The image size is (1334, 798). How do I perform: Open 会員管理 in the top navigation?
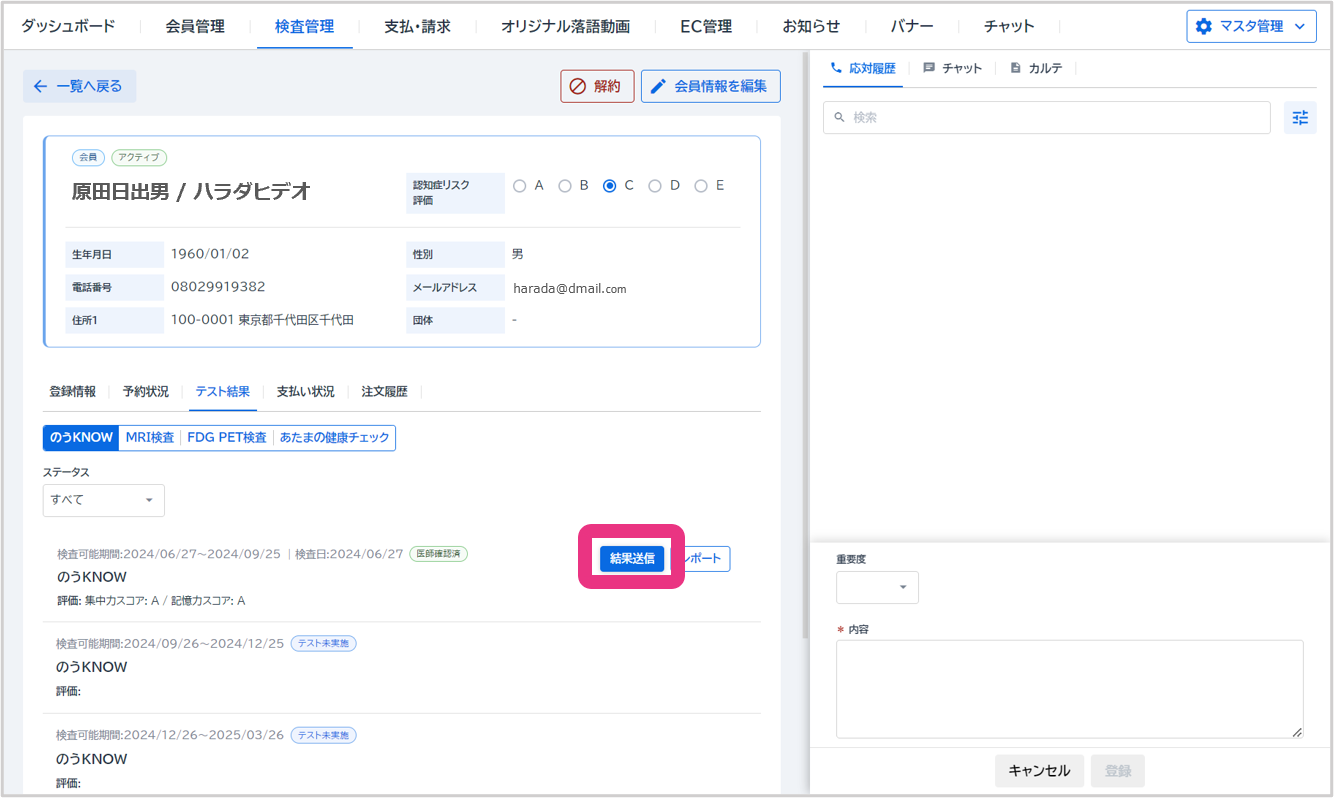[195, 26]
